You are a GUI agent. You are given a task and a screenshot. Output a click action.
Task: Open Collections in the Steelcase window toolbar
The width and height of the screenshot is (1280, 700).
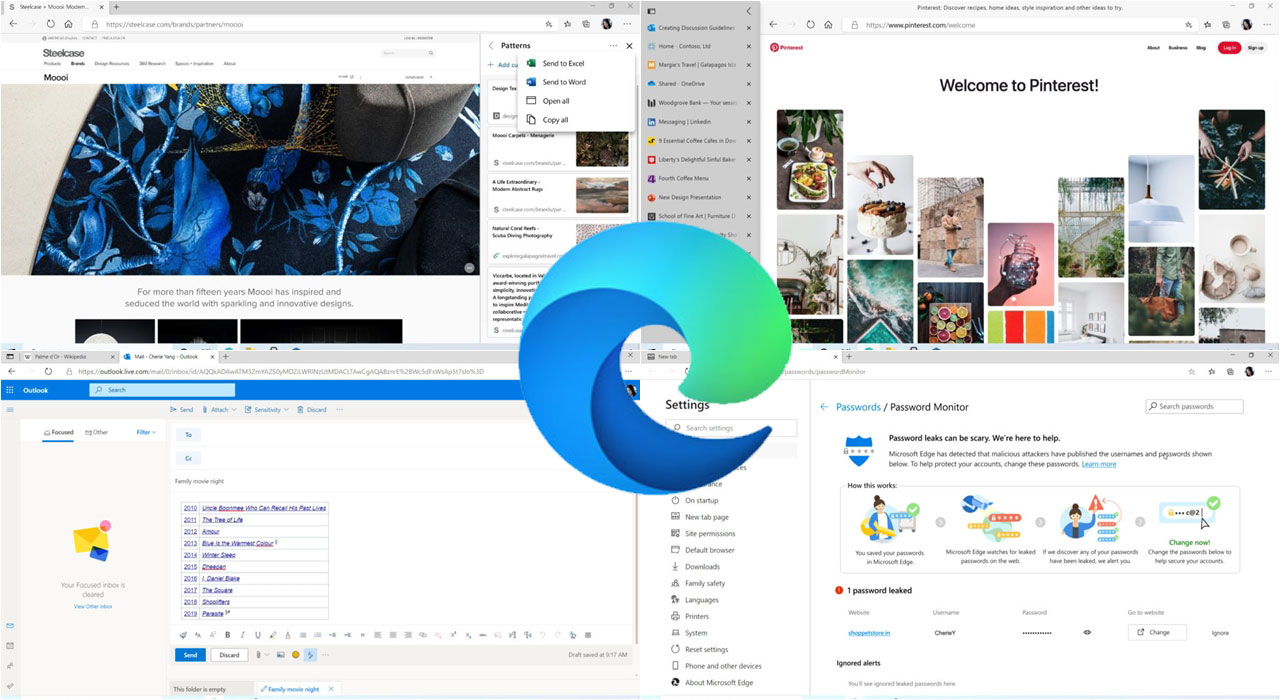pos(586,23)
